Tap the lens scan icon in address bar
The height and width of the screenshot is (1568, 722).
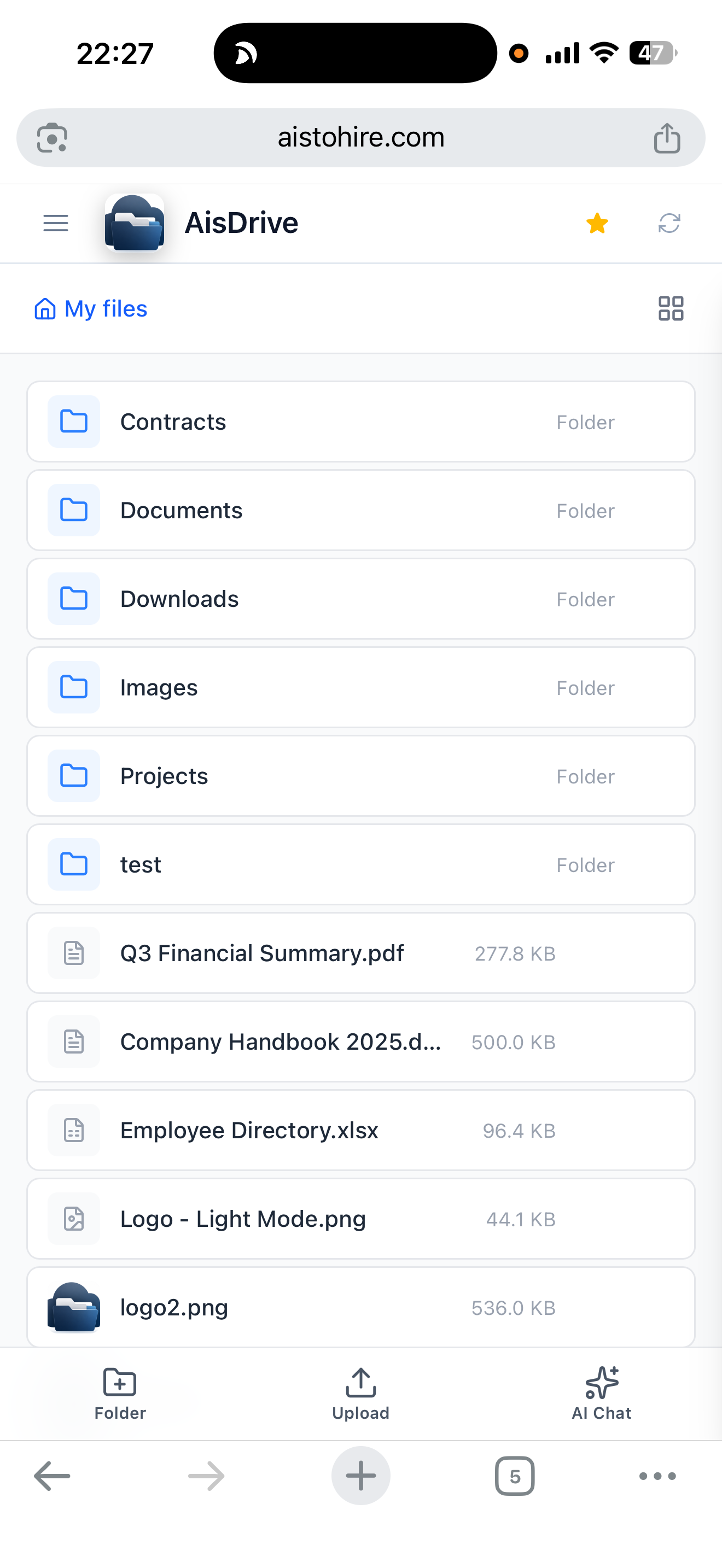pyautogui.click(x=53, y=138)
